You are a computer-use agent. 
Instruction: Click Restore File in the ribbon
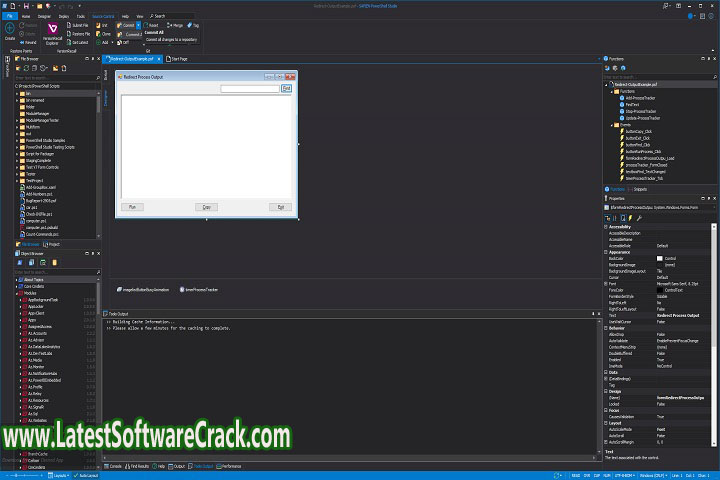pos(79,34)
